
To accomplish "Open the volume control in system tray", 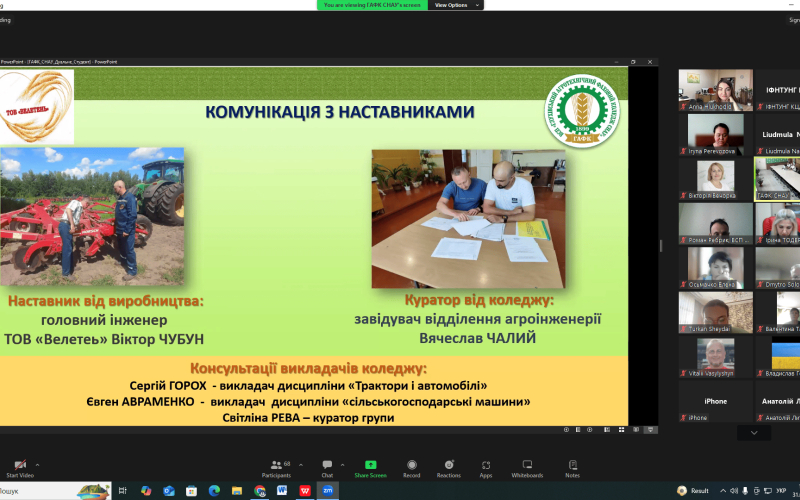I will click(734, 491).
